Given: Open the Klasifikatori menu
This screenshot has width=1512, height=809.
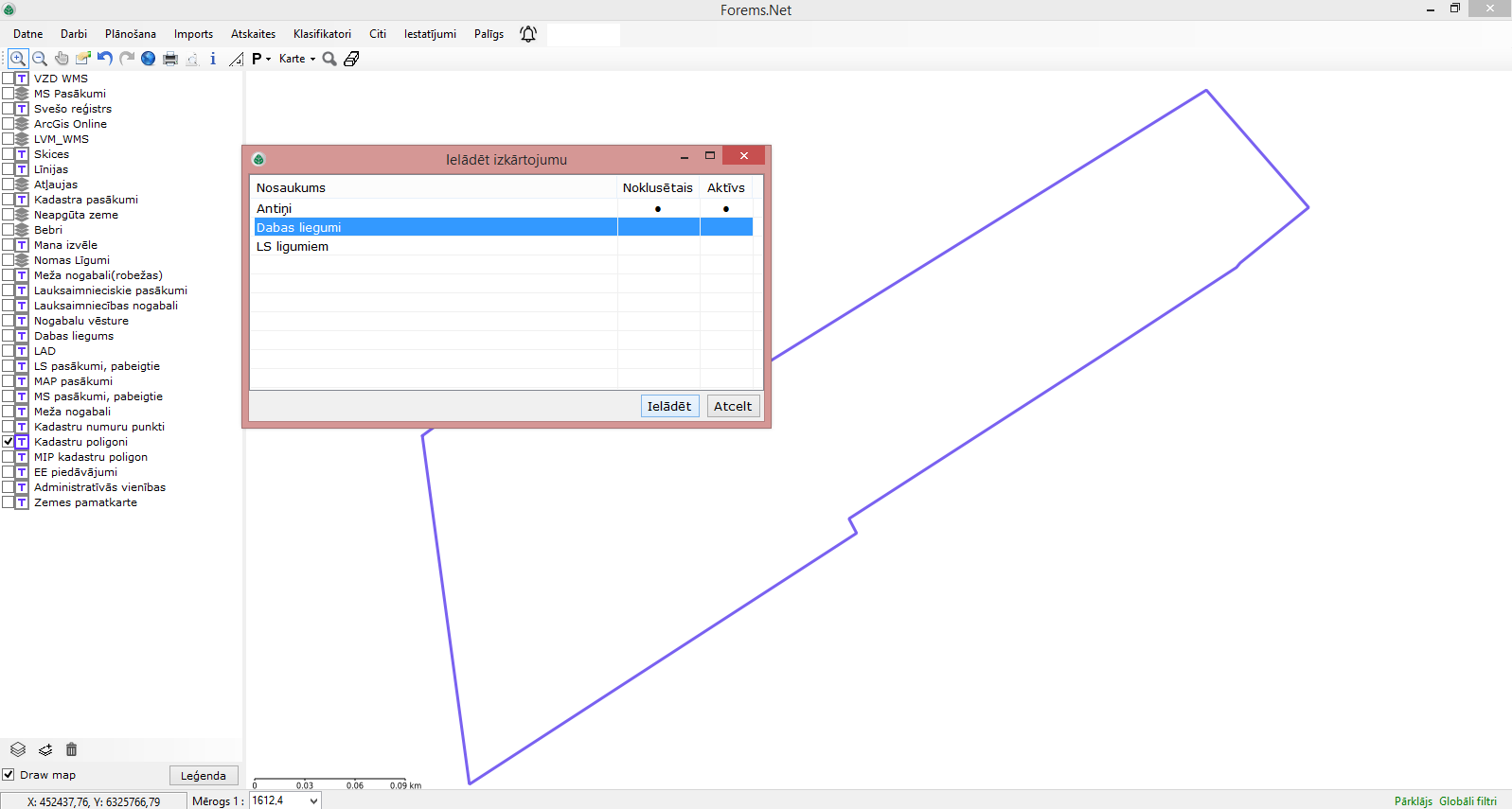Looking at the screenshot, I should point(322,34).
